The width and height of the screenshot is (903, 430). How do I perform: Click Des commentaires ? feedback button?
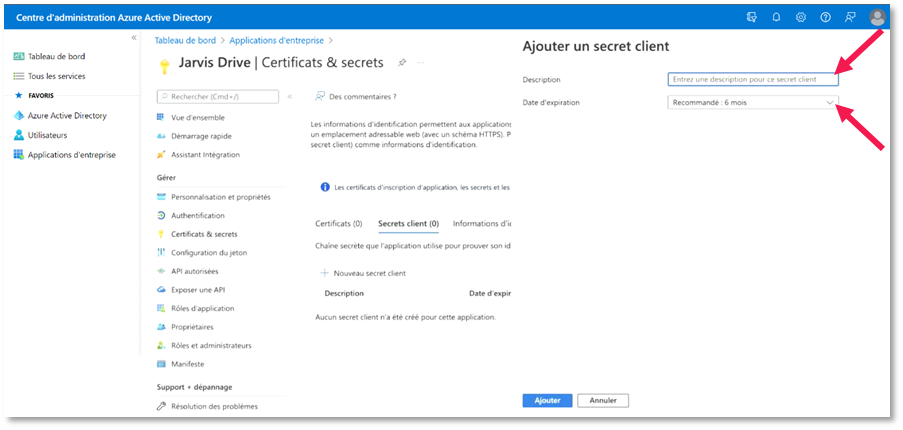point(355,97)
